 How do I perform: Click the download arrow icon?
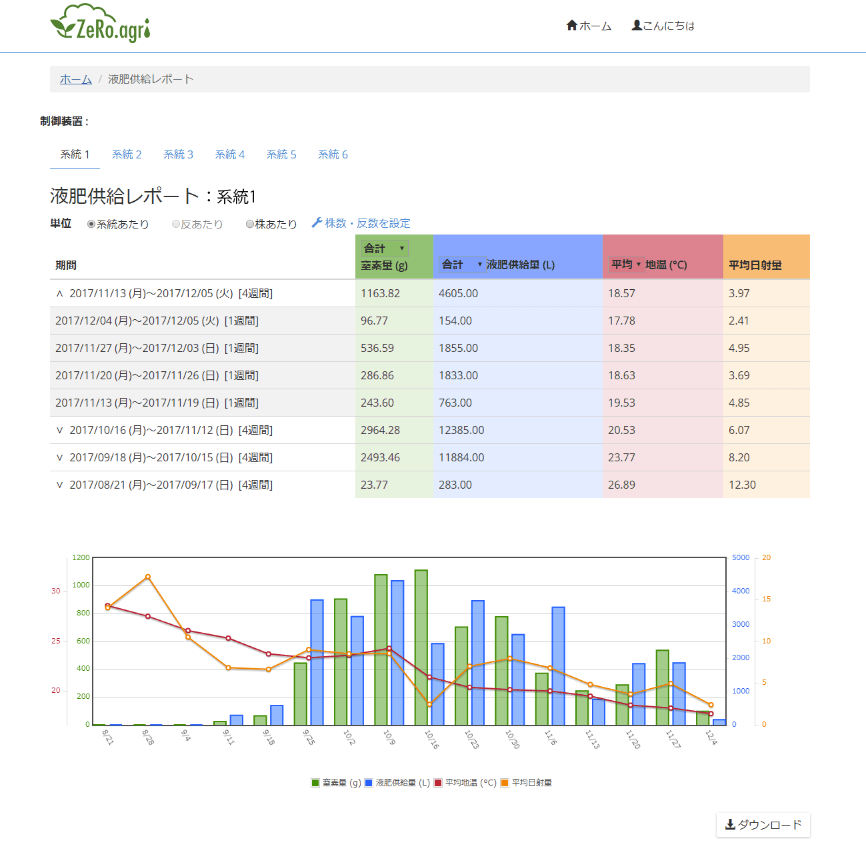(x=730, y=825)
